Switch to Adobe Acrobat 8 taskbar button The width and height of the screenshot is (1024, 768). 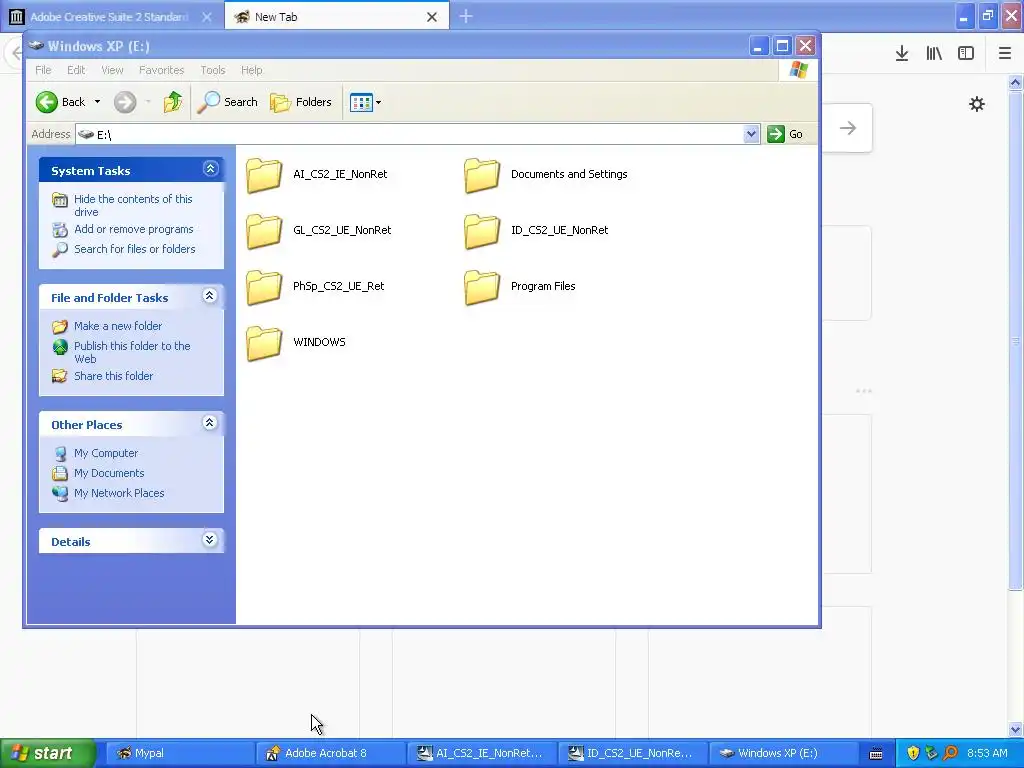[x=330, y=753]
